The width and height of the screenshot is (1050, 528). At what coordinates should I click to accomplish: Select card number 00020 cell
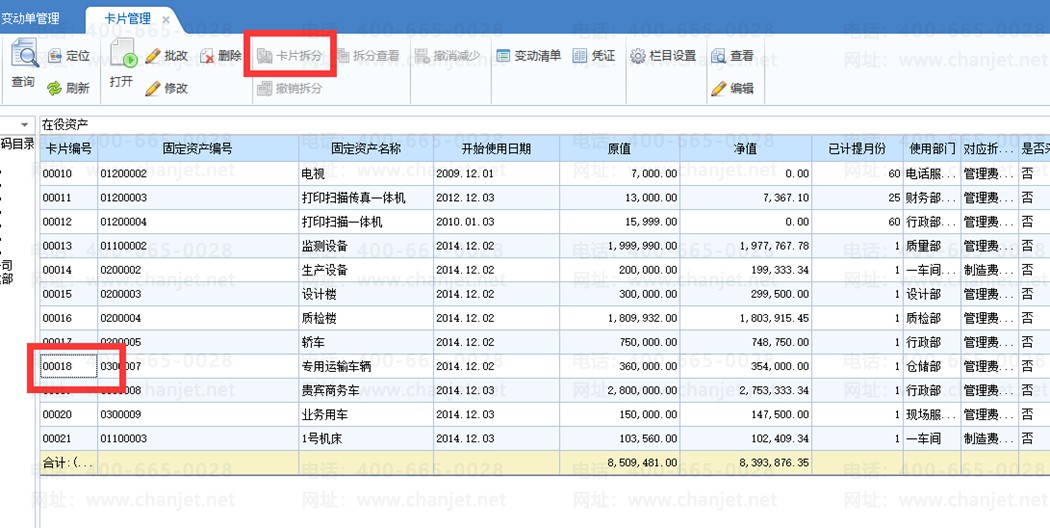click(x=69, y=415)
